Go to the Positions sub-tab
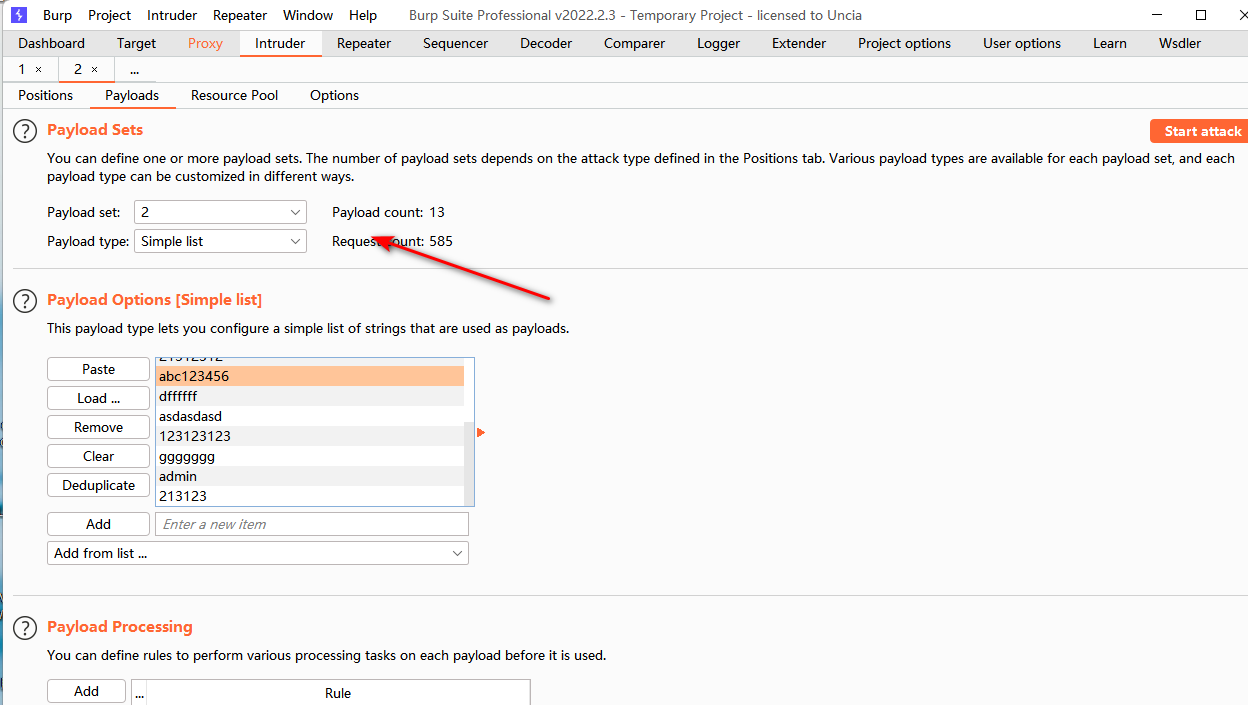Viewport: 1248px width, 705px height. pyautogui.click(x=46, y=96)
